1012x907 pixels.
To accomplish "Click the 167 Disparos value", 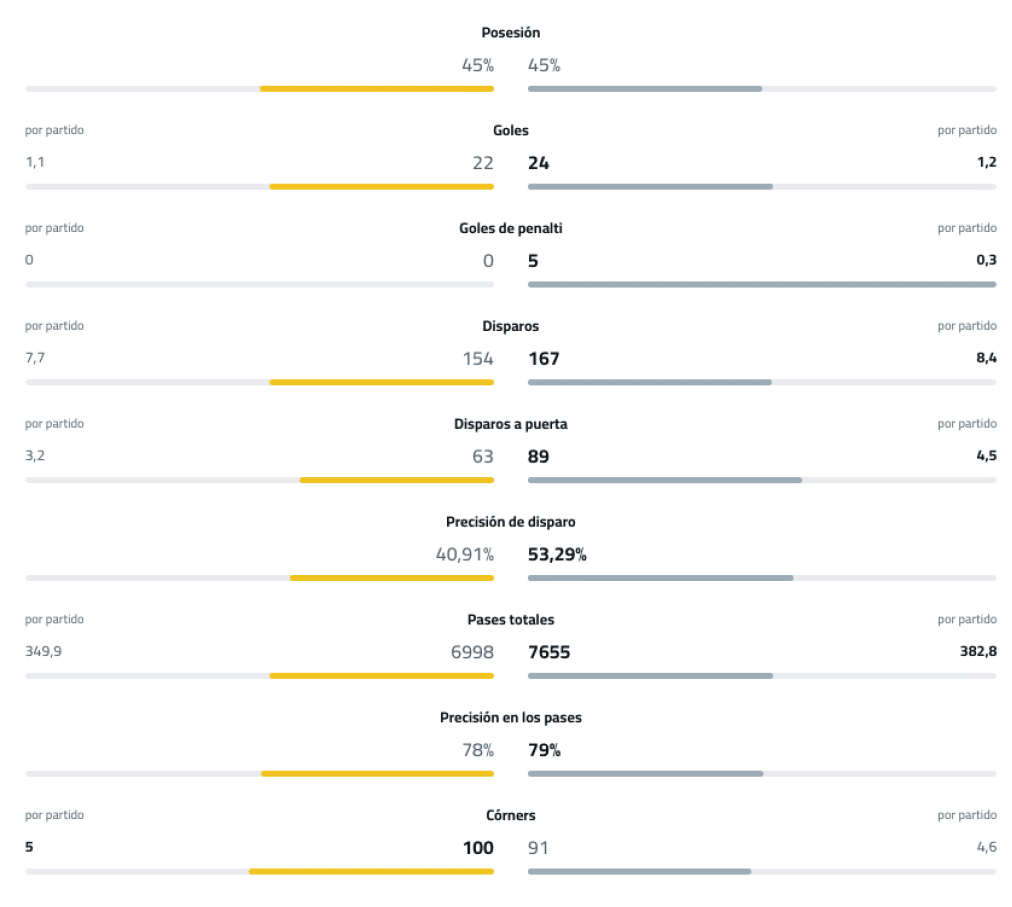I will point(543,358).
